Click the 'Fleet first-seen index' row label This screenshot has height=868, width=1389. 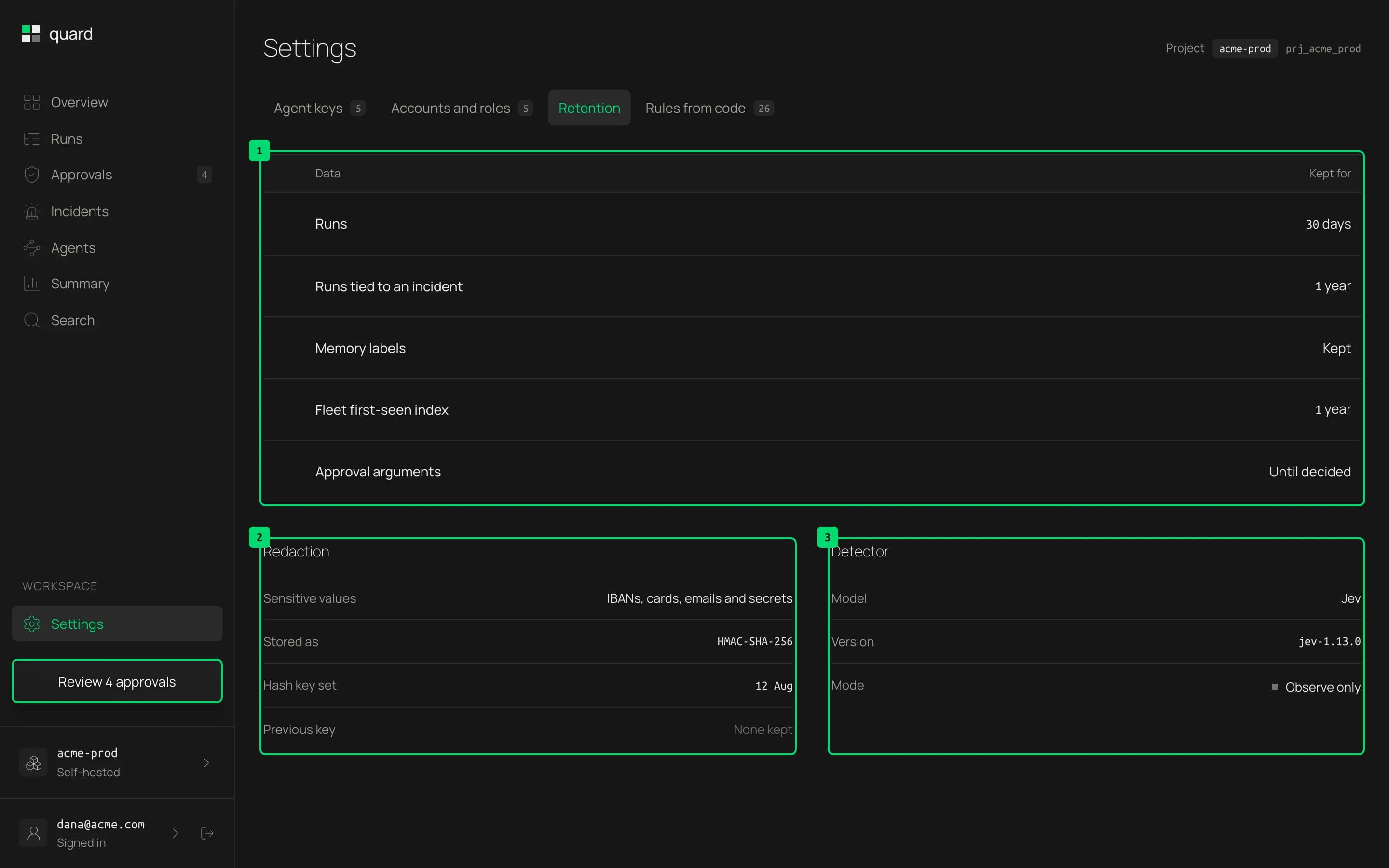pos(381,410)
